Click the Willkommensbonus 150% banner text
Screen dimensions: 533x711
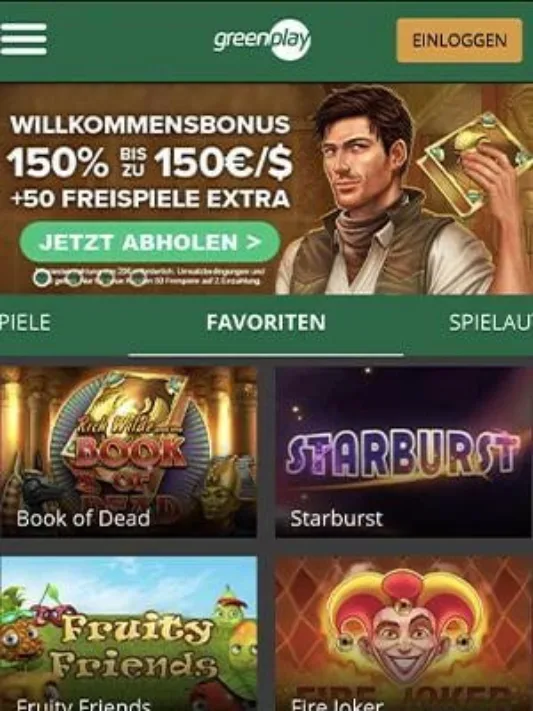150,161
